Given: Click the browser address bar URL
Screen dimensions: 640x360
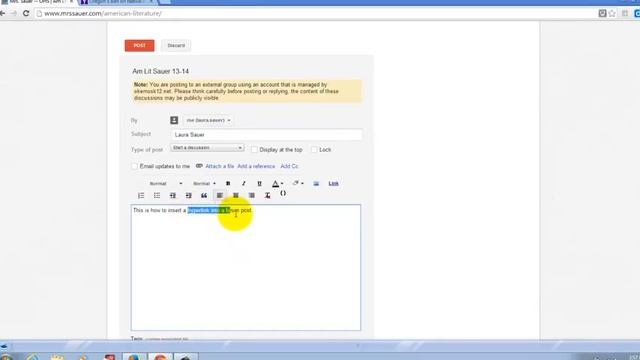Looking at the screenshot, I should (x=103, y=13).
